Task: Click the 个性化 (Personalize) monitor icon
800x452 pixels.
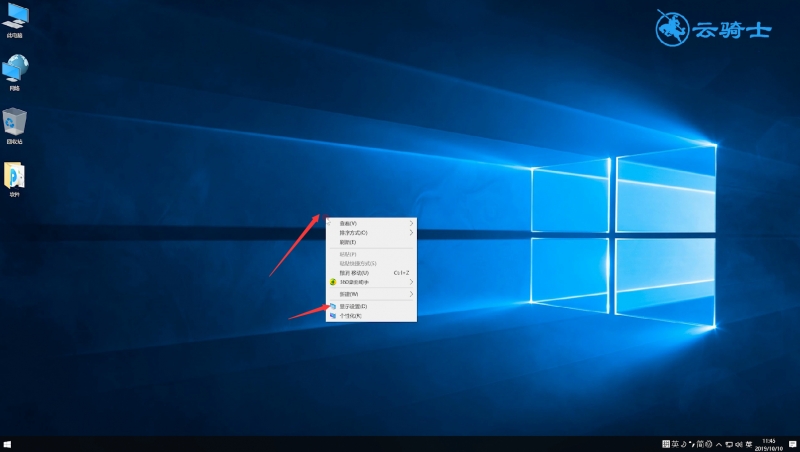Action: [x=333, y=316]
